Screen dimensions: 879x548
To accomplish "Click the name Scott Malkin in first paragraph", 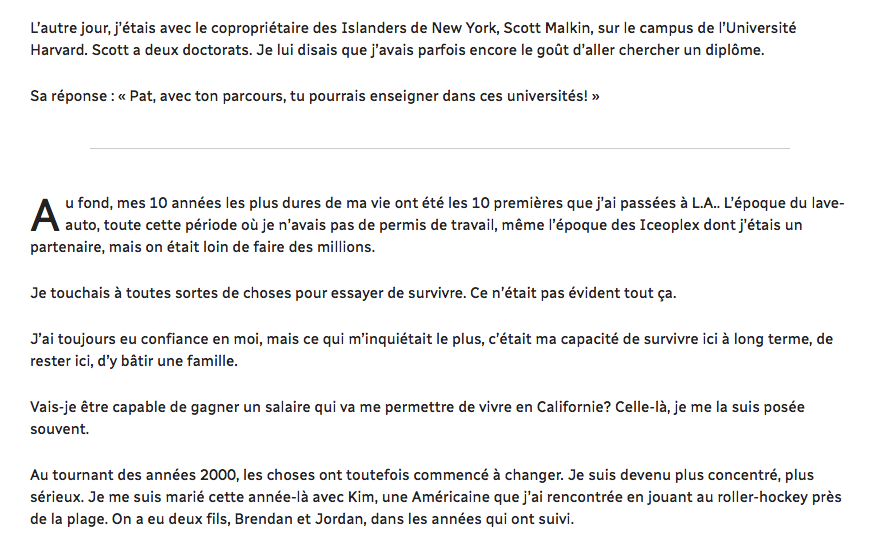I will point(548,28).
